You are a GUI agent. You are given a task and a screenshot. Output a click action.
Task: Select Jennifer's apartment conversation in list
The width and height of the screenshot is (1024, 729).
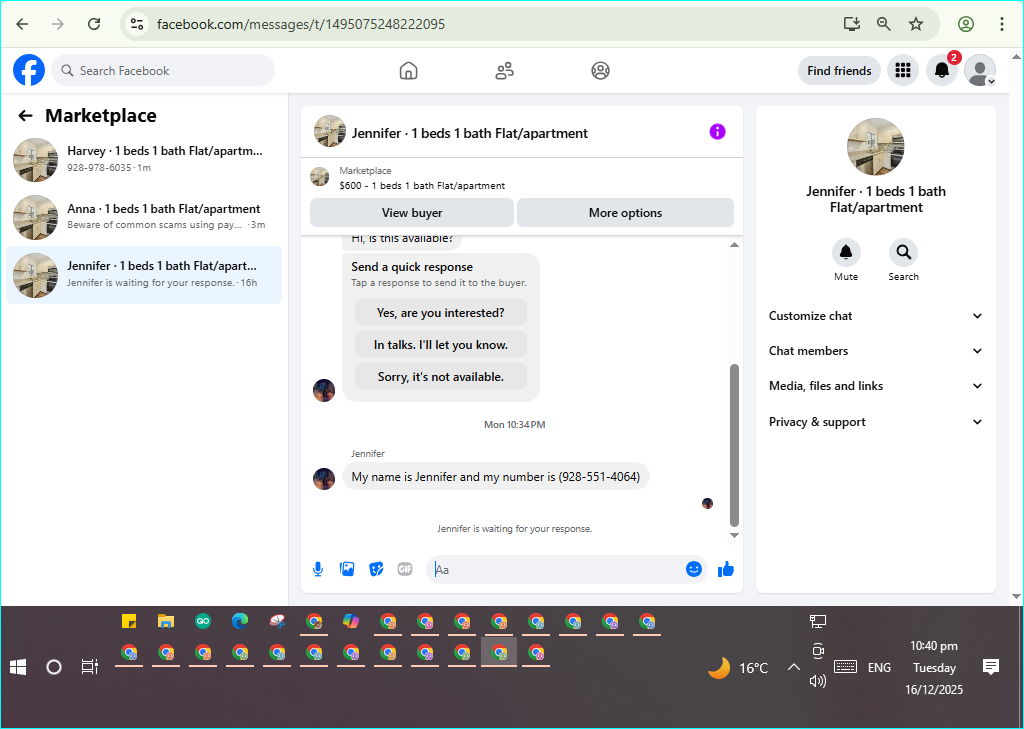pyautogui.click(x=144, y=274)
